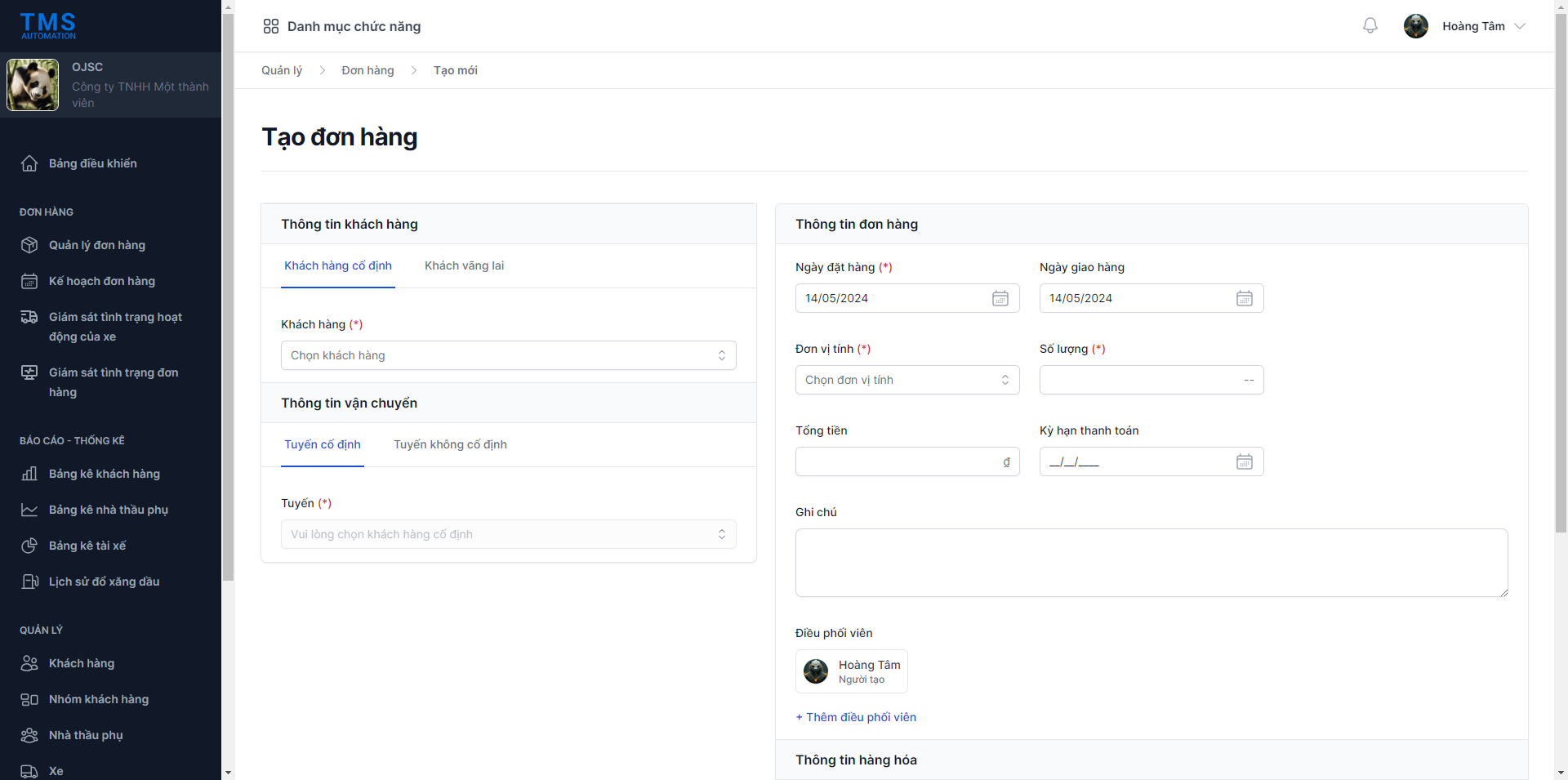Open calendar icon for Ngày đặt hàng
Screen dimensions: 1568x780
[1000, 298]
